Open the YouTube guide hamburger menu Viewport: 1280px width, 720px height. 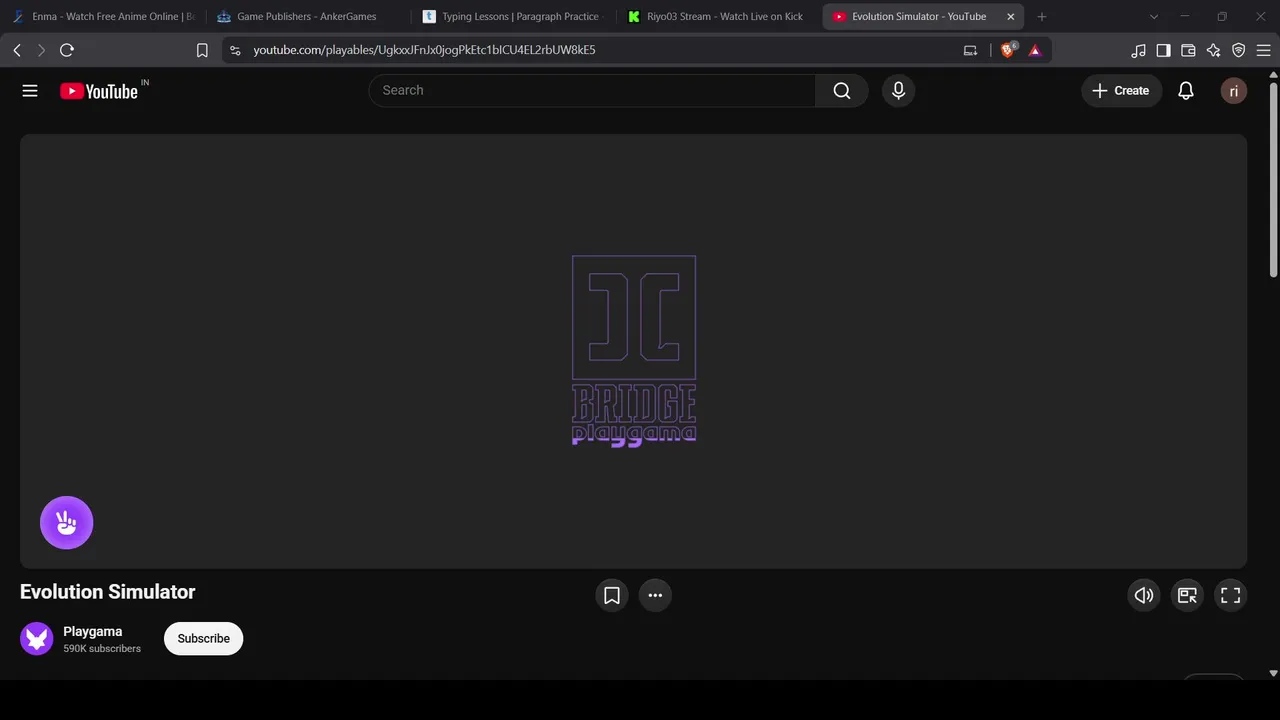tap(30, 91)
